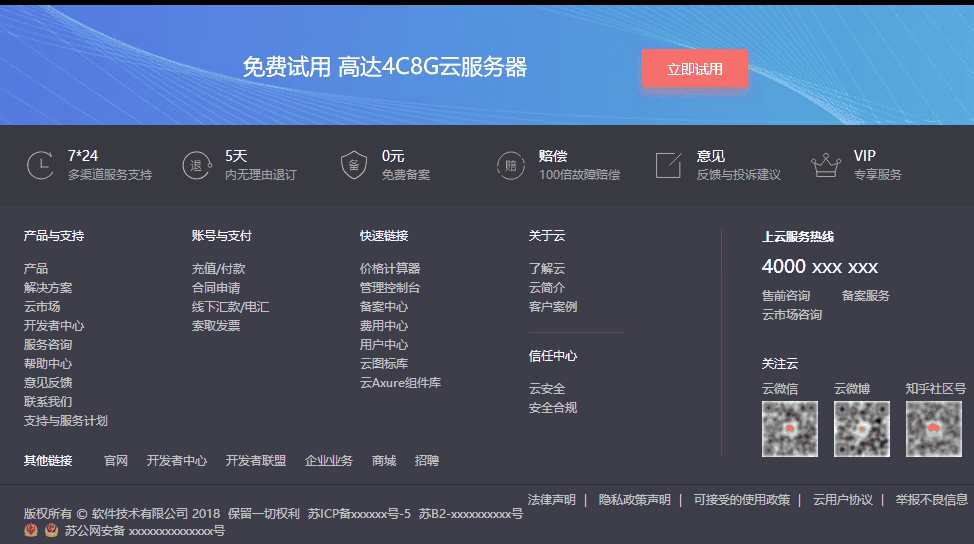Click 了解云 link
974x544 pixels.
[x=547, y=268]
